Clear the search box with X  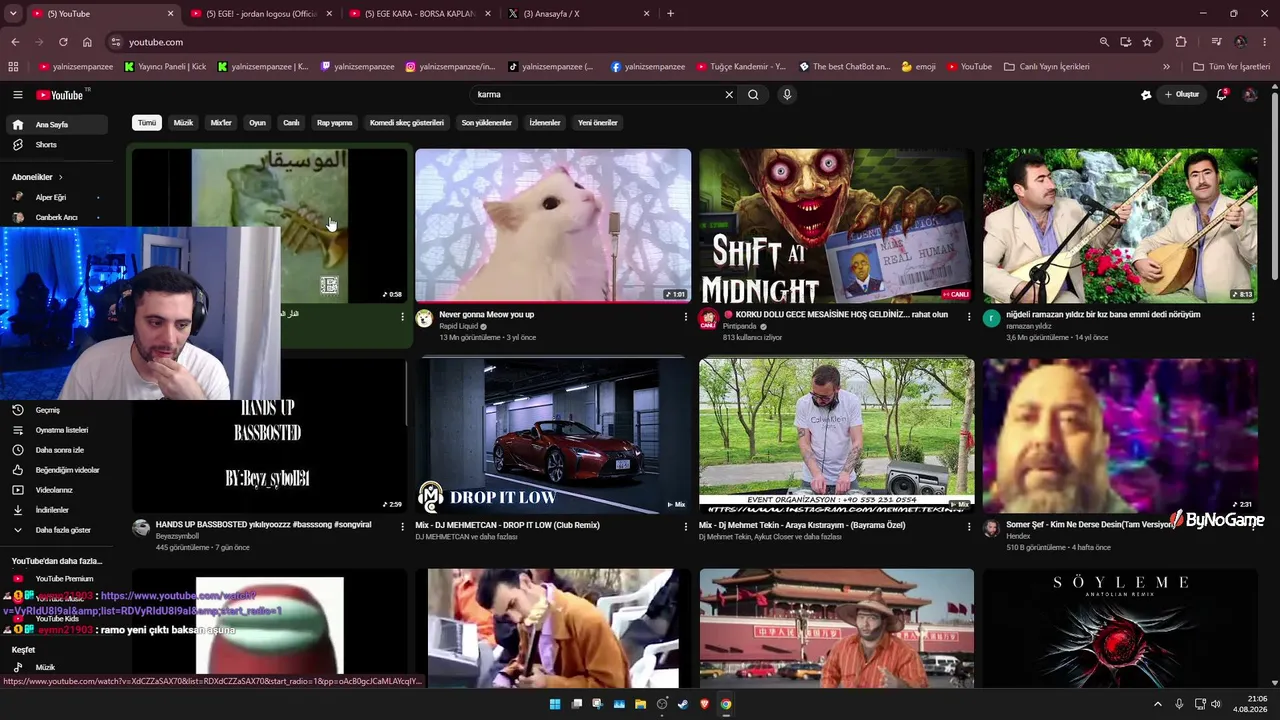pos(729,95)
